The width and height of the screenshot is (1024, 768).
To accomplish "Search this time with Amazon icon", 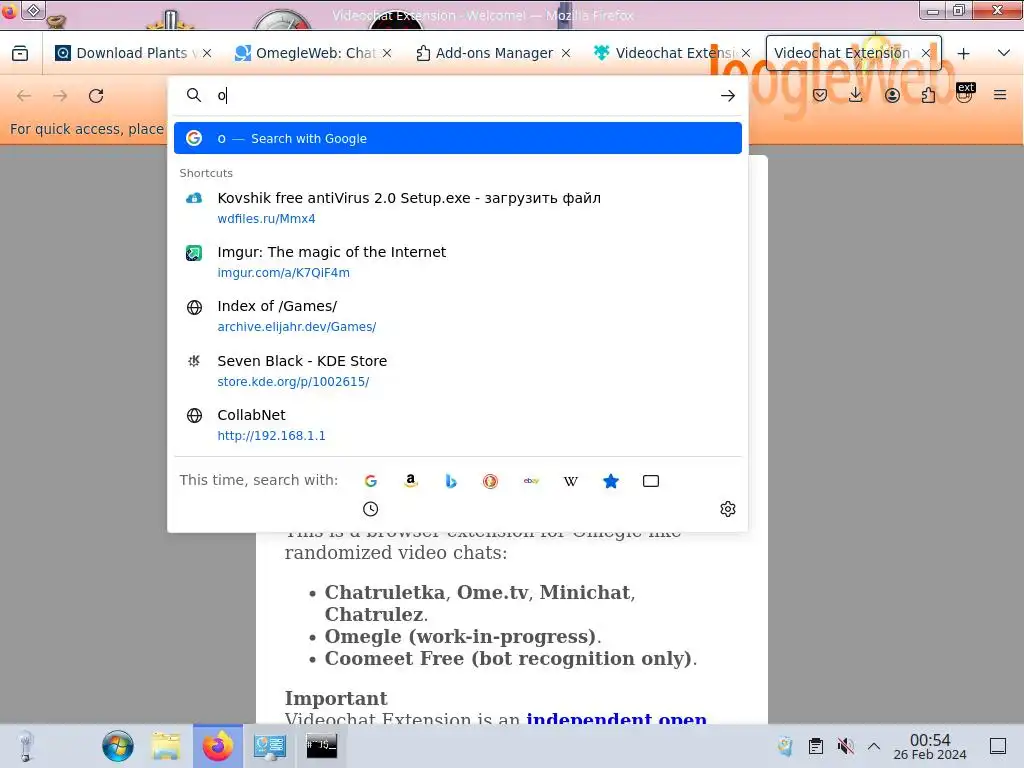I will pos(410,481).
